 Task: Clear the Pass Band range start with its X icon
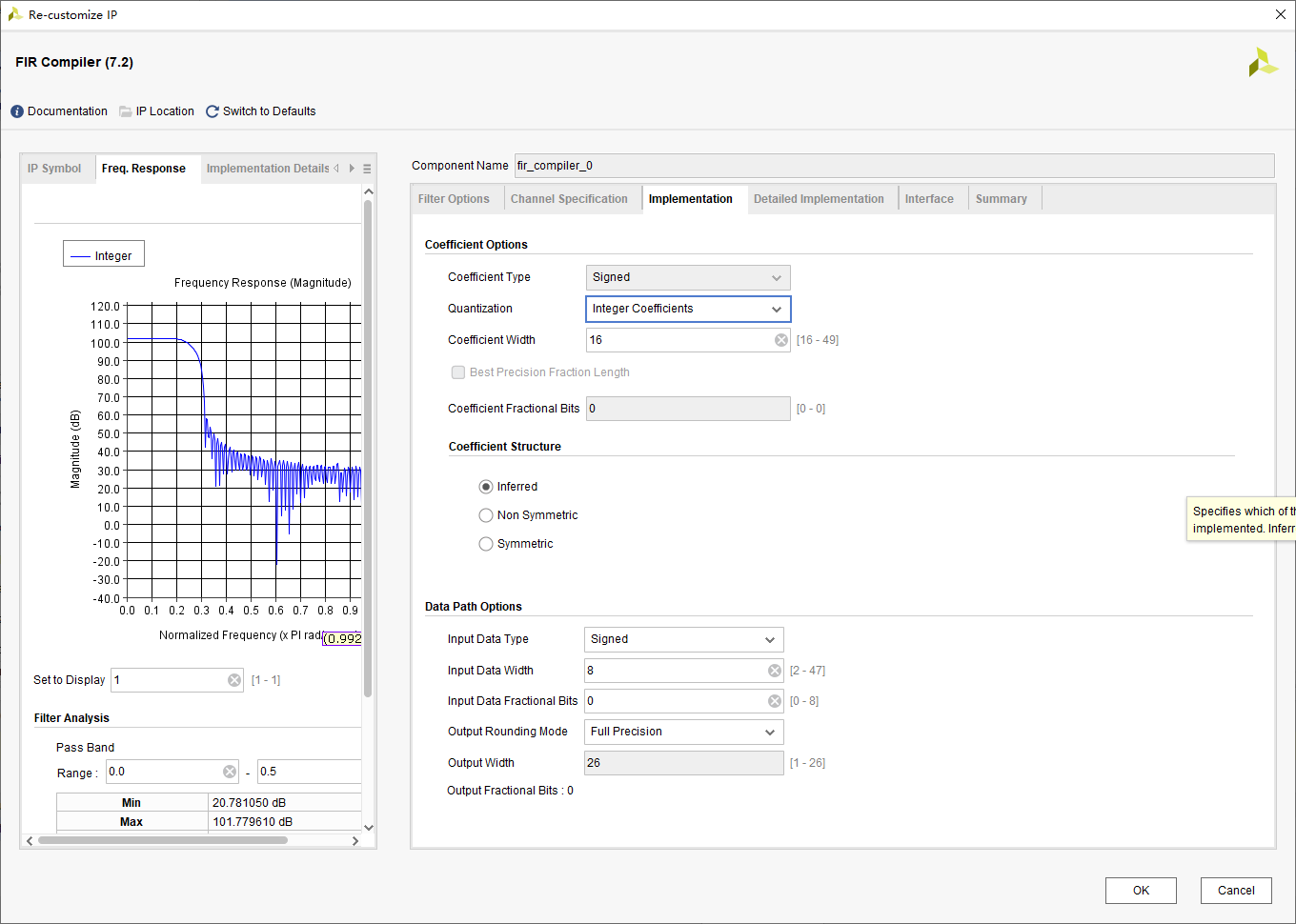click(230, 772)
